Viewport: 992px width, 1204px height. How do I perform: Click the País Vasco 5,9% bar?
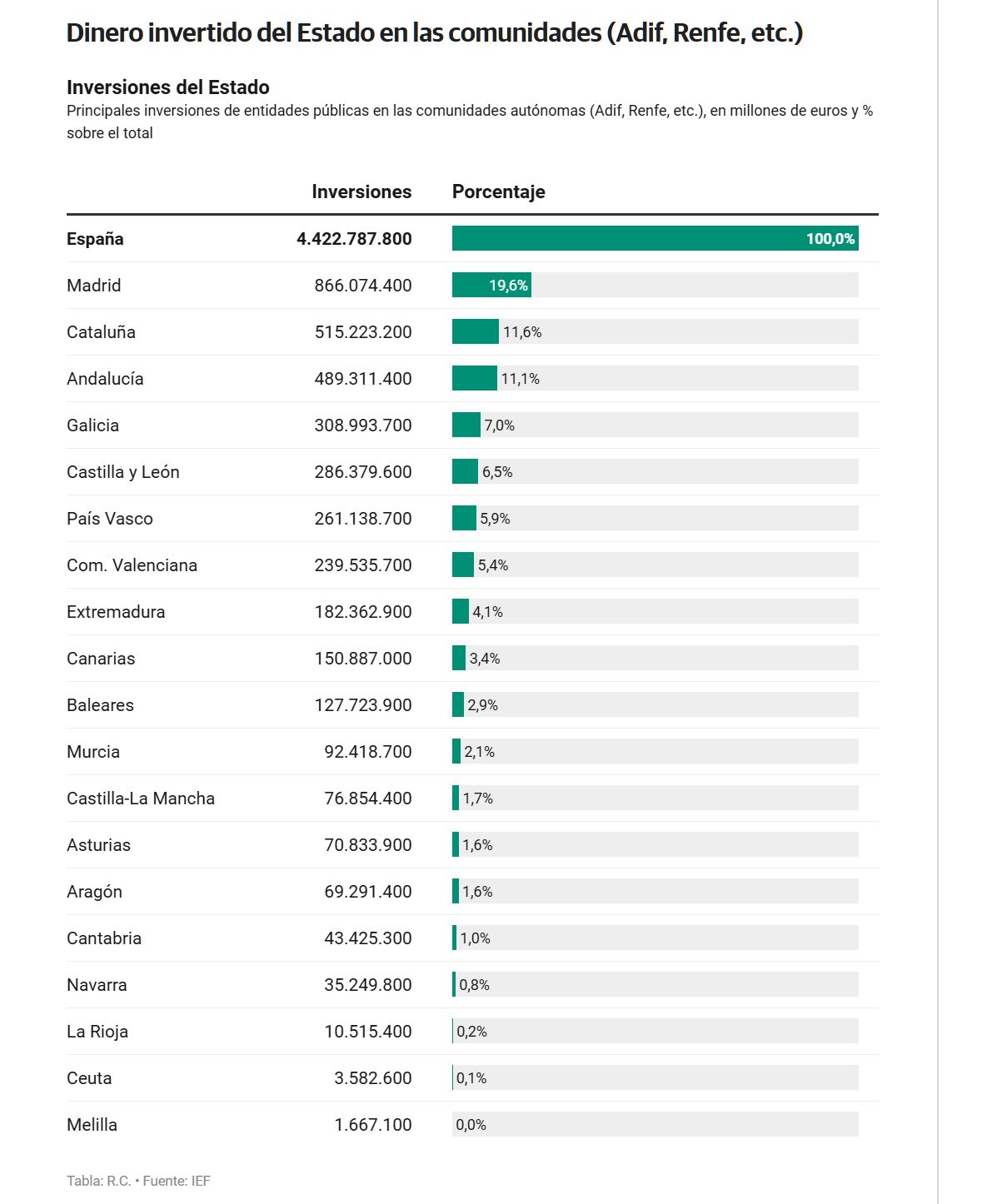click(464, 519)
